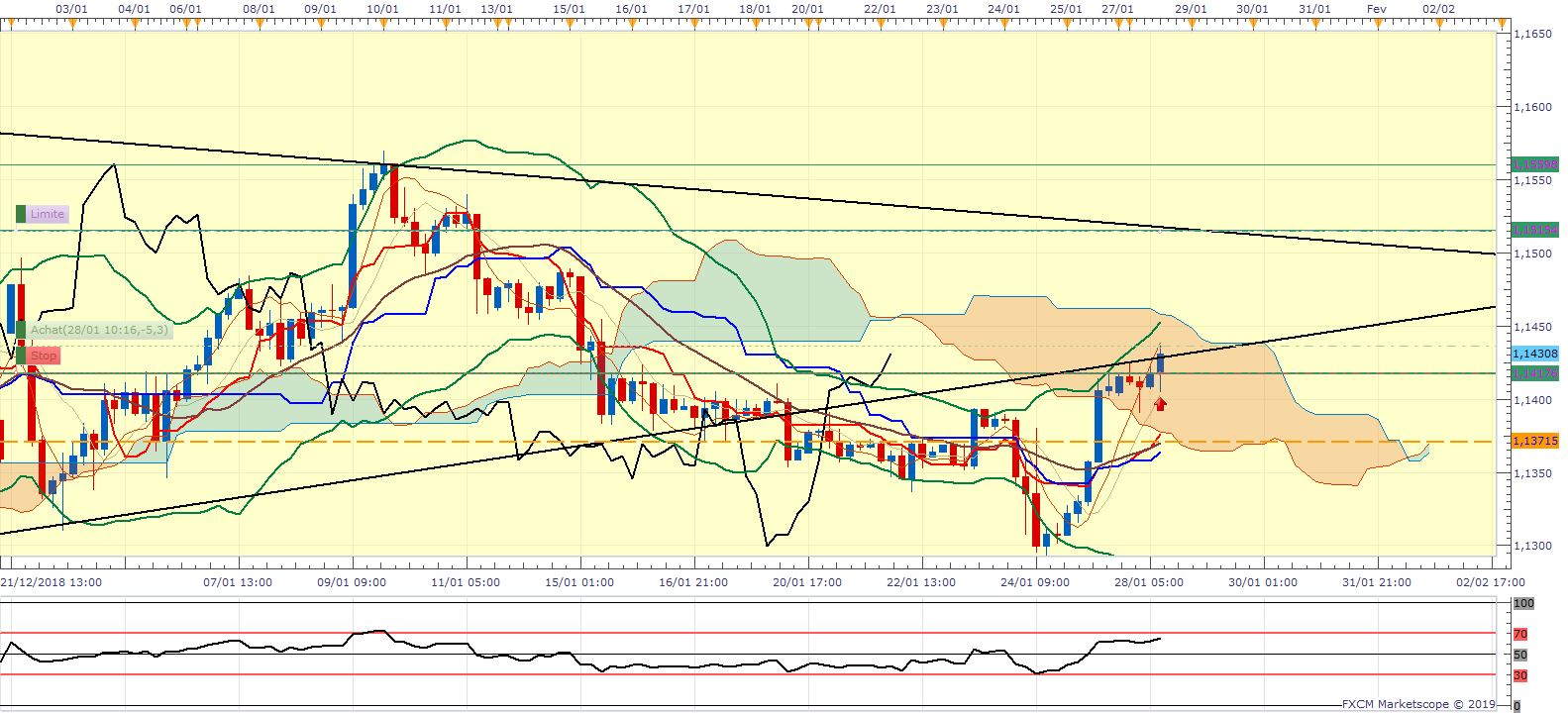Select the red Stop order label
This screenshot has height=713, width=1568.
click(44, 356)
